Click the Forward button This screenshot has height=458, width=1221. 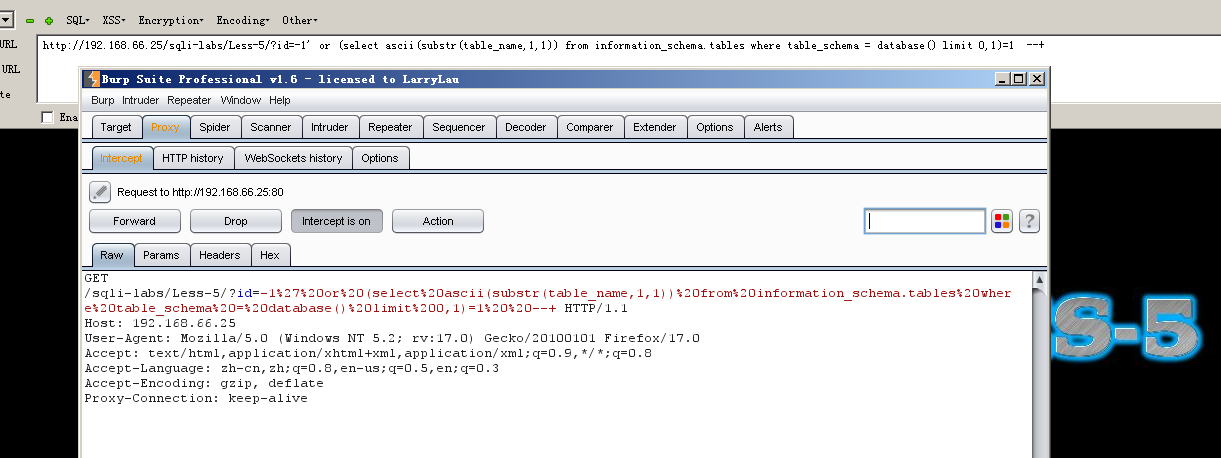point(135,221)
